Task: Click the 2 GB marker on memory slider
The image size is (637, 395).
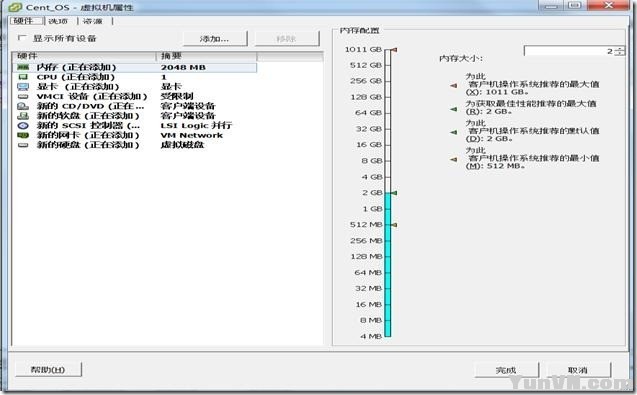Action: [x=393, y=193]
